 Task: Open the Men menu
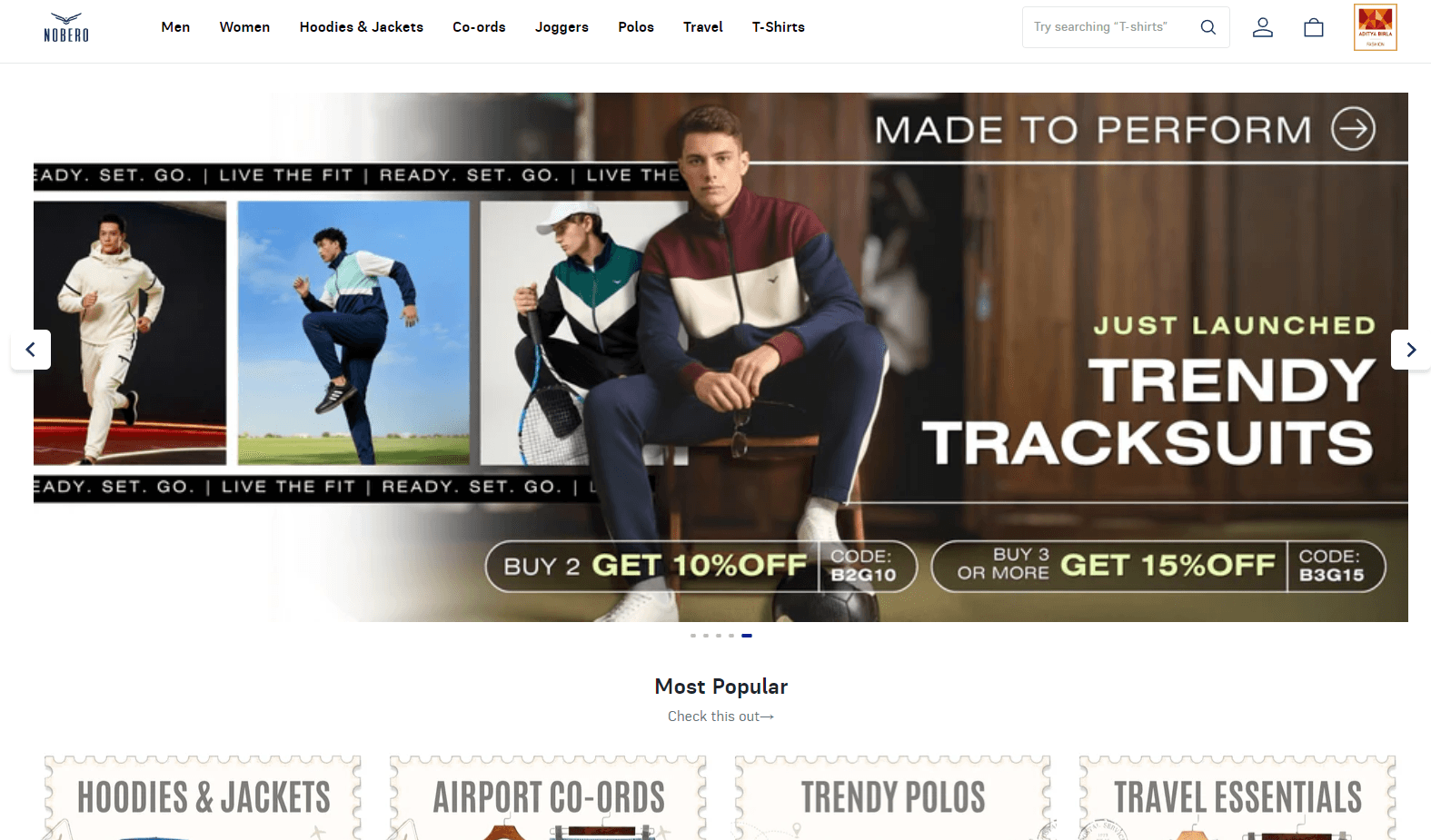coord(175,27)
